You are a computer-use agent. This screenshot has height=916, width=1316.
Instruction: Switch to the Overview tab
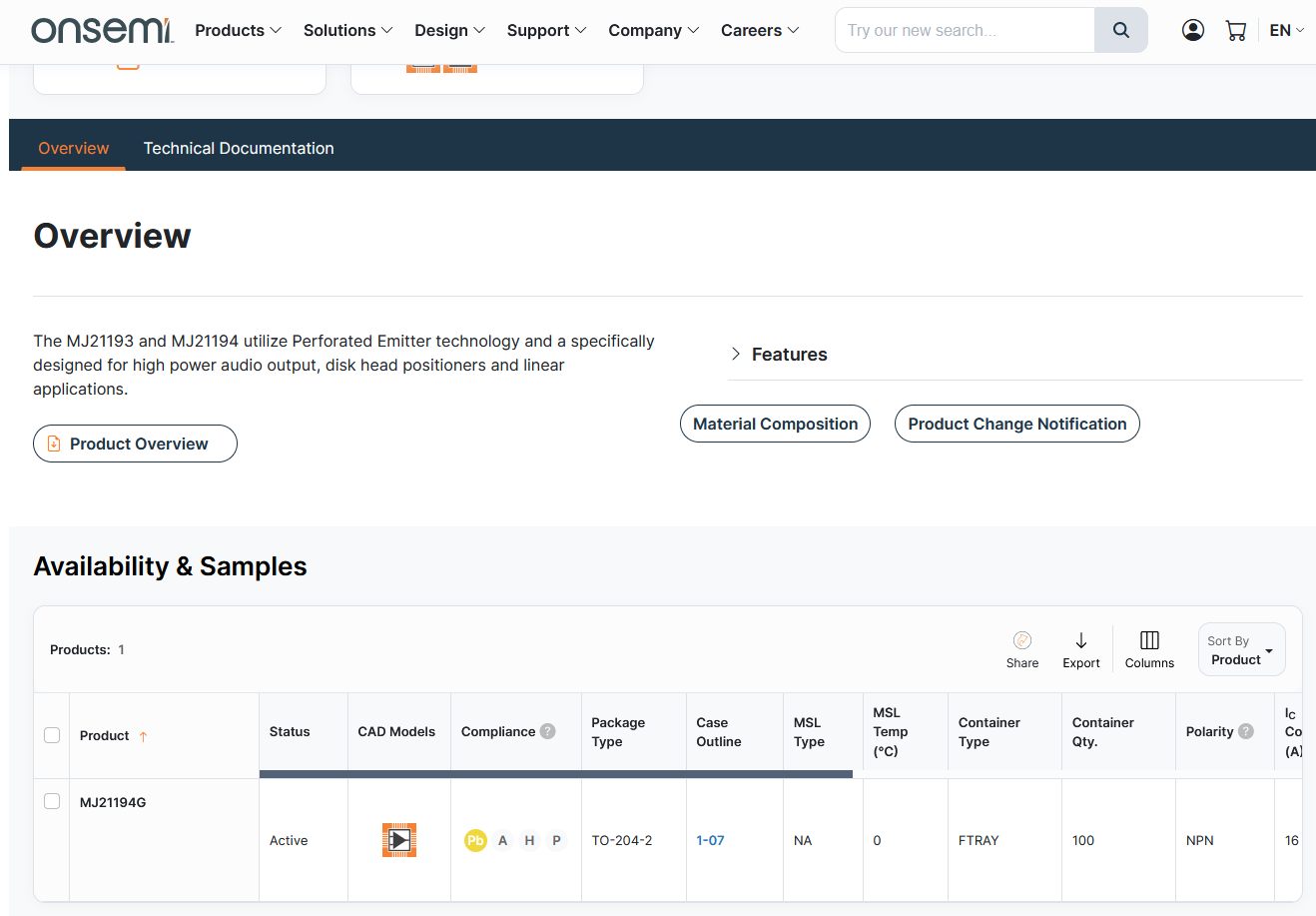point(73,148)
